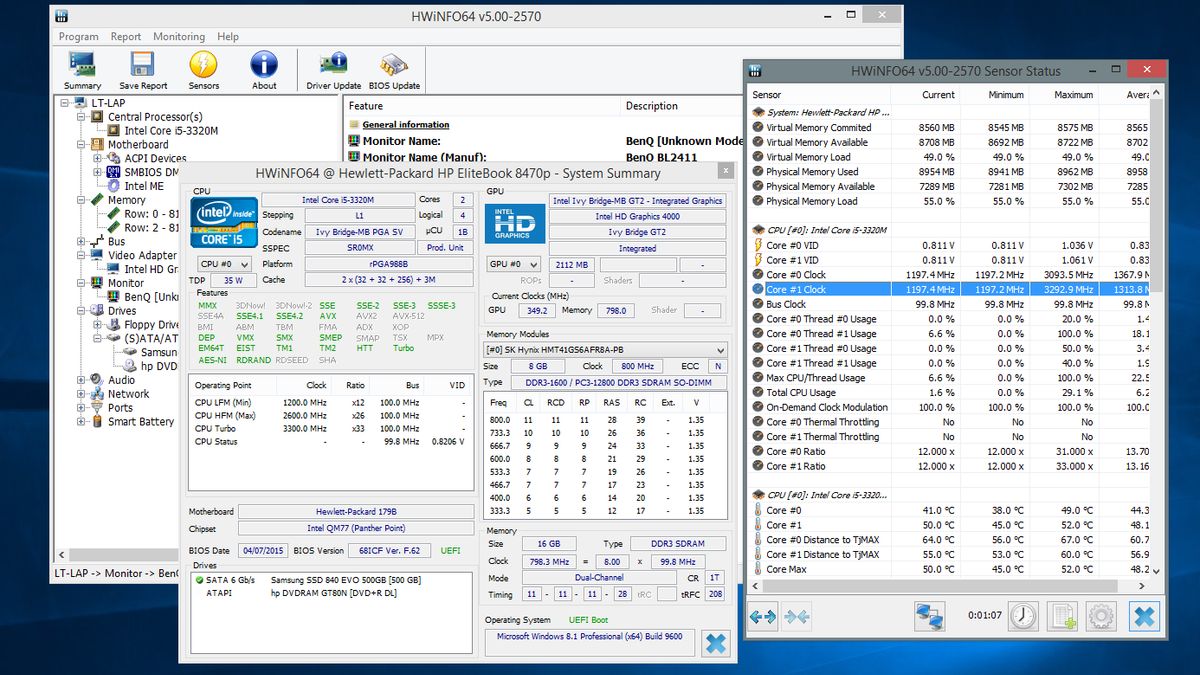1200x675 pixels.
Task: Open the GPU #0 dropdown
Action: [x=514, y=265]
